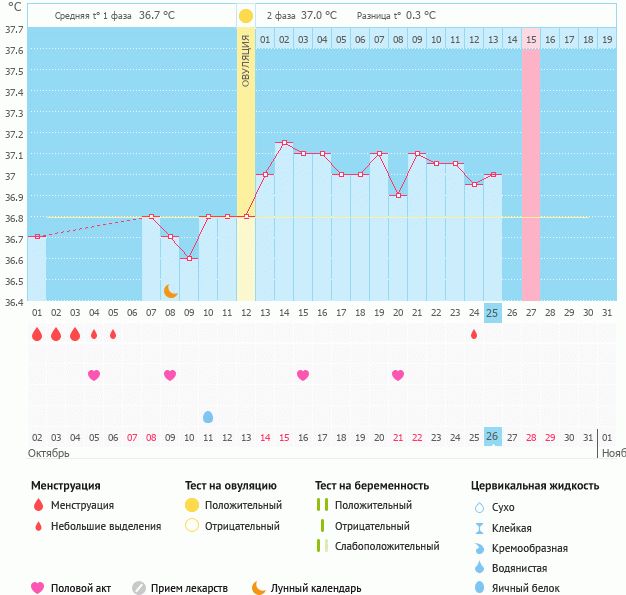Click the blue egg-white drop on day 10
The width and height of the screenshot is (626, 595).
pyautogui.click(x=208, y=416)
